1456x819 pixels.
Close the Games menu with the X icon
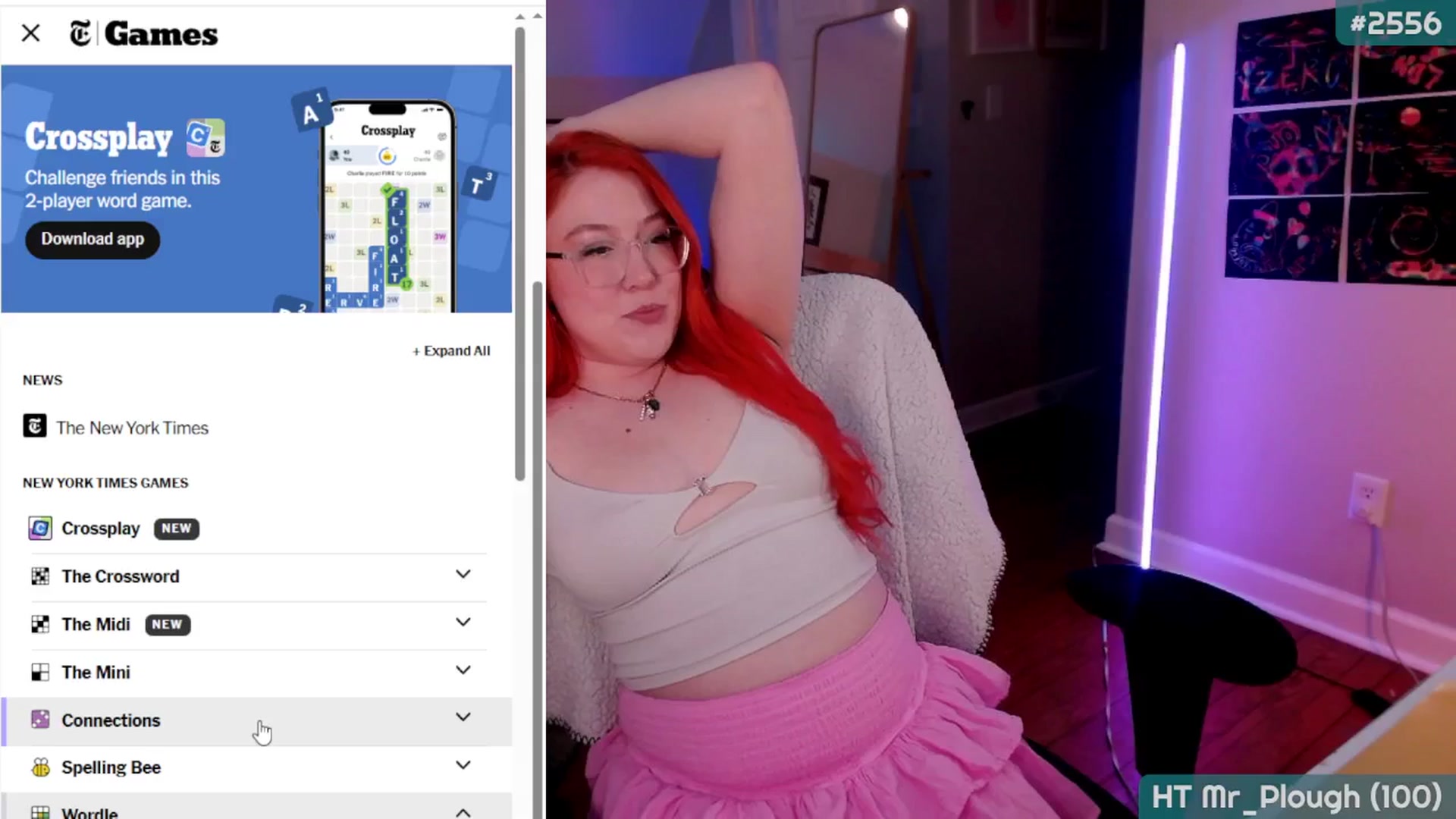31,33
